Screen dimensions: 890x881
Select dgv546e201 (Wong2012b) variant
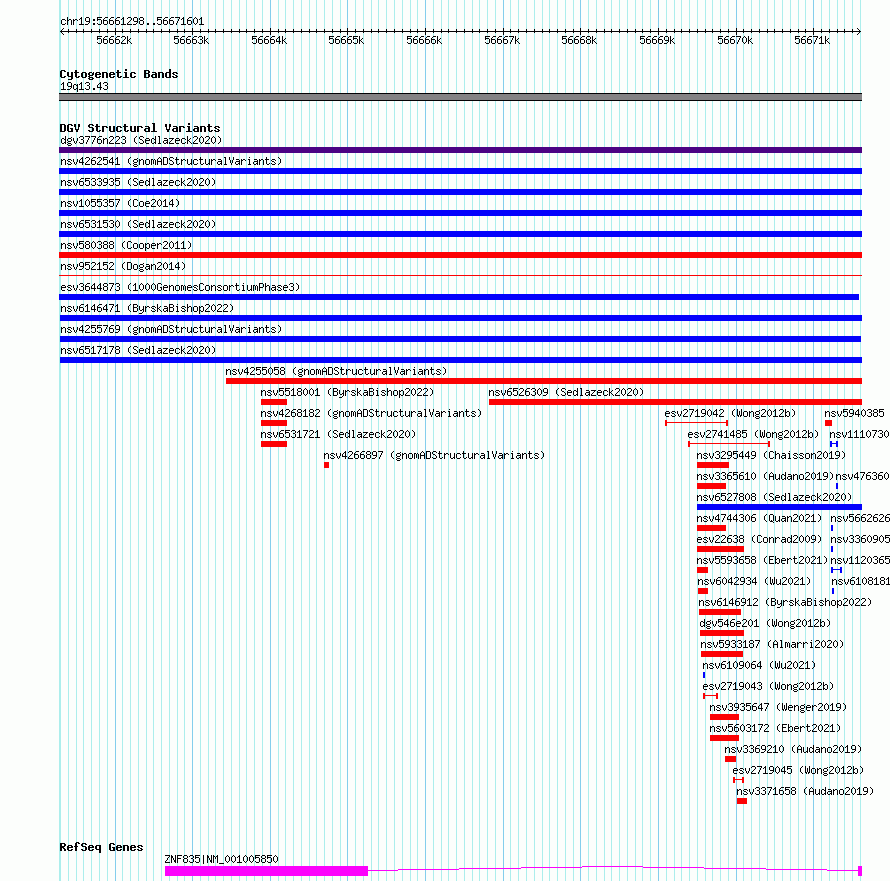[x=765, y=623]
